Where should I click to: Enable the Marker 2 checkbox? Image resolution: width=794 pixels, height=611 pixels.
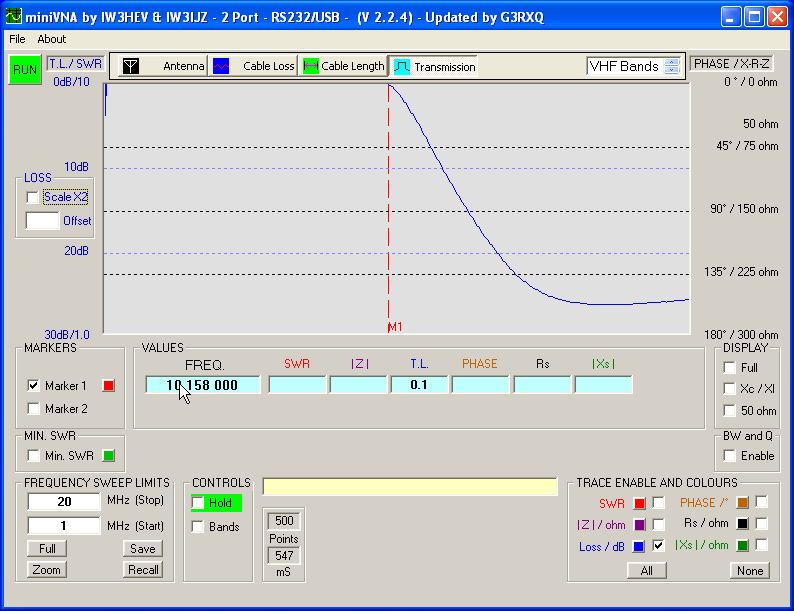[x=34, y=408]
